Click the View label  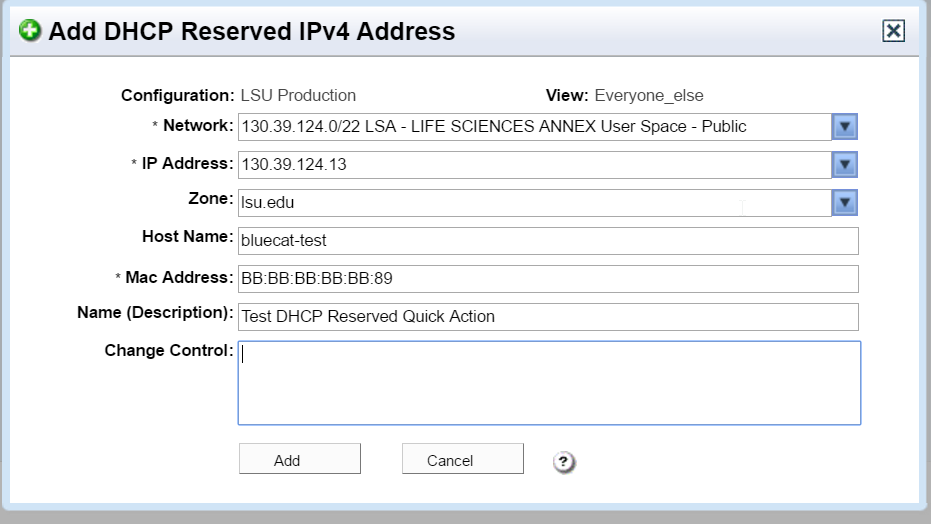(567, 96)
